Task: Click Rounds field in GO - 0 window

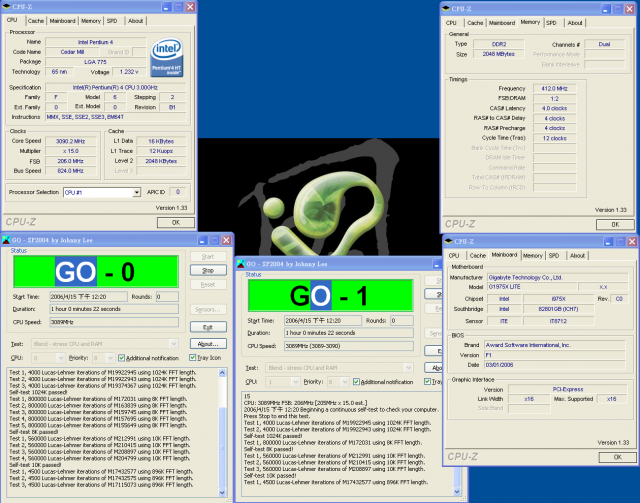Action: click(167, 297)
